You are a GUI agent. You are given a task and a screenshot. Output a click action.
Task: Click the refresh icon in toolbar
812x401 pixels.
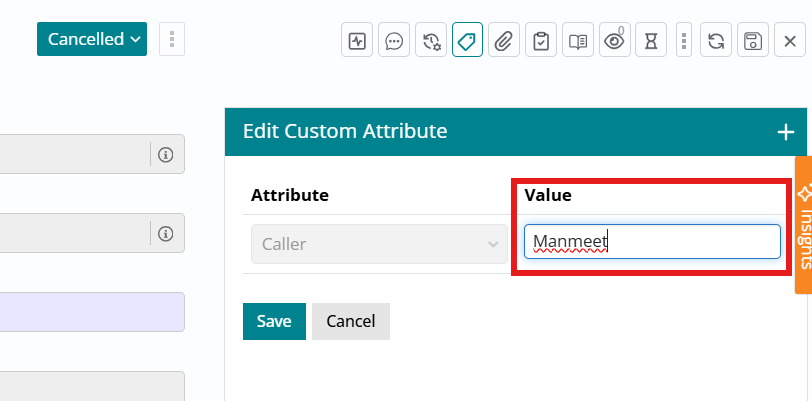point(716,41)
